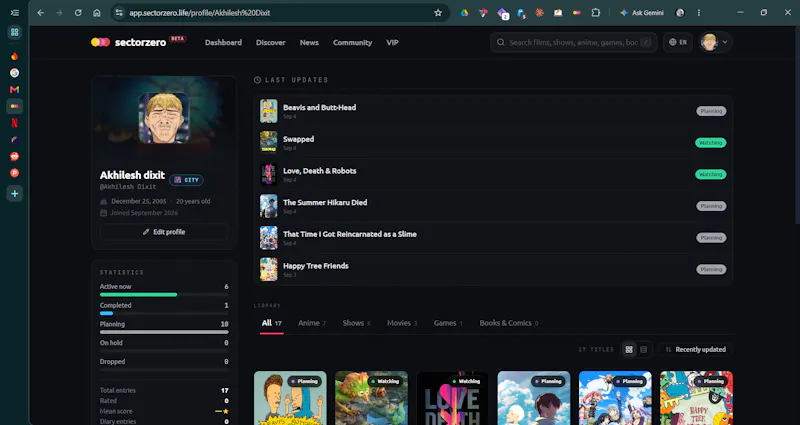
Task: Reload the page with the refresh icon
Action: (78, 13)
